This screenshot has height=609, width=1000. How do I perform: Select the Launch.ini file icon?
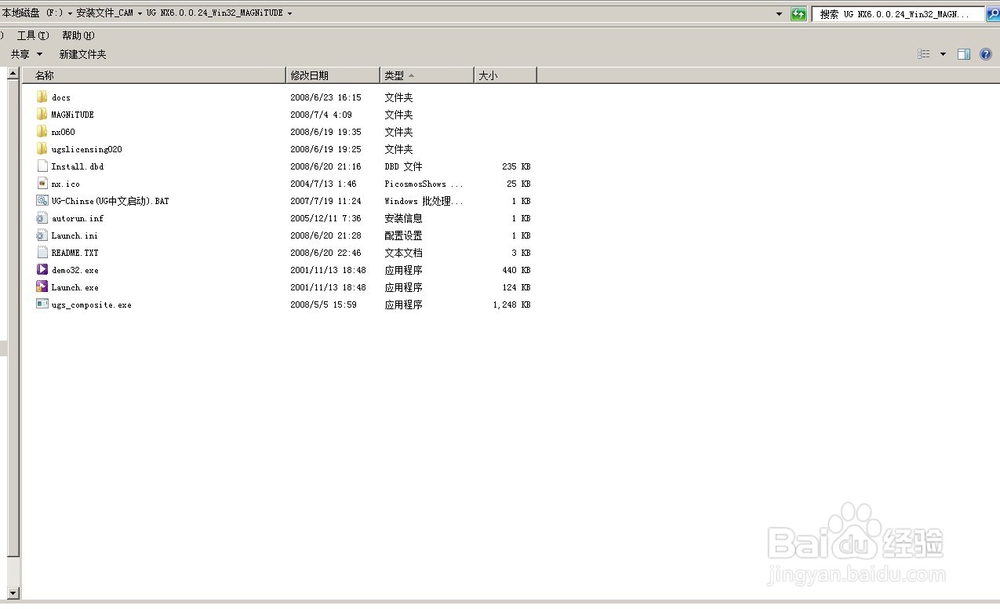[42, 235]
